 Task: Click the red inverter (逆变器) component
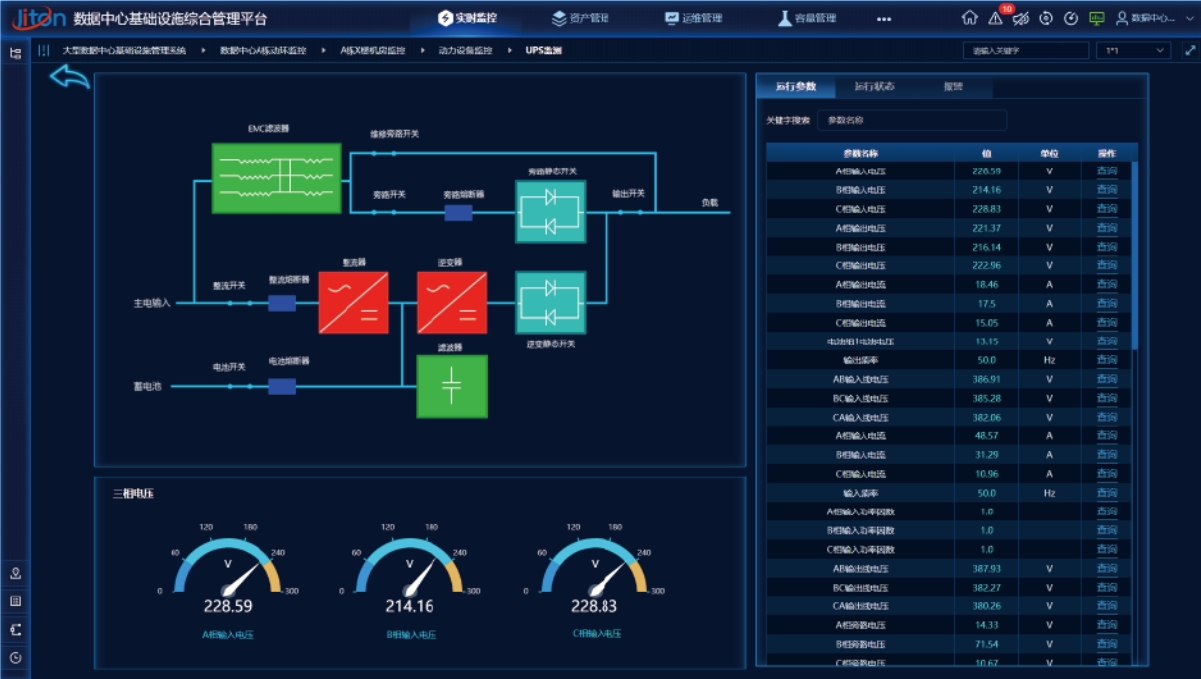pos(452,303)
